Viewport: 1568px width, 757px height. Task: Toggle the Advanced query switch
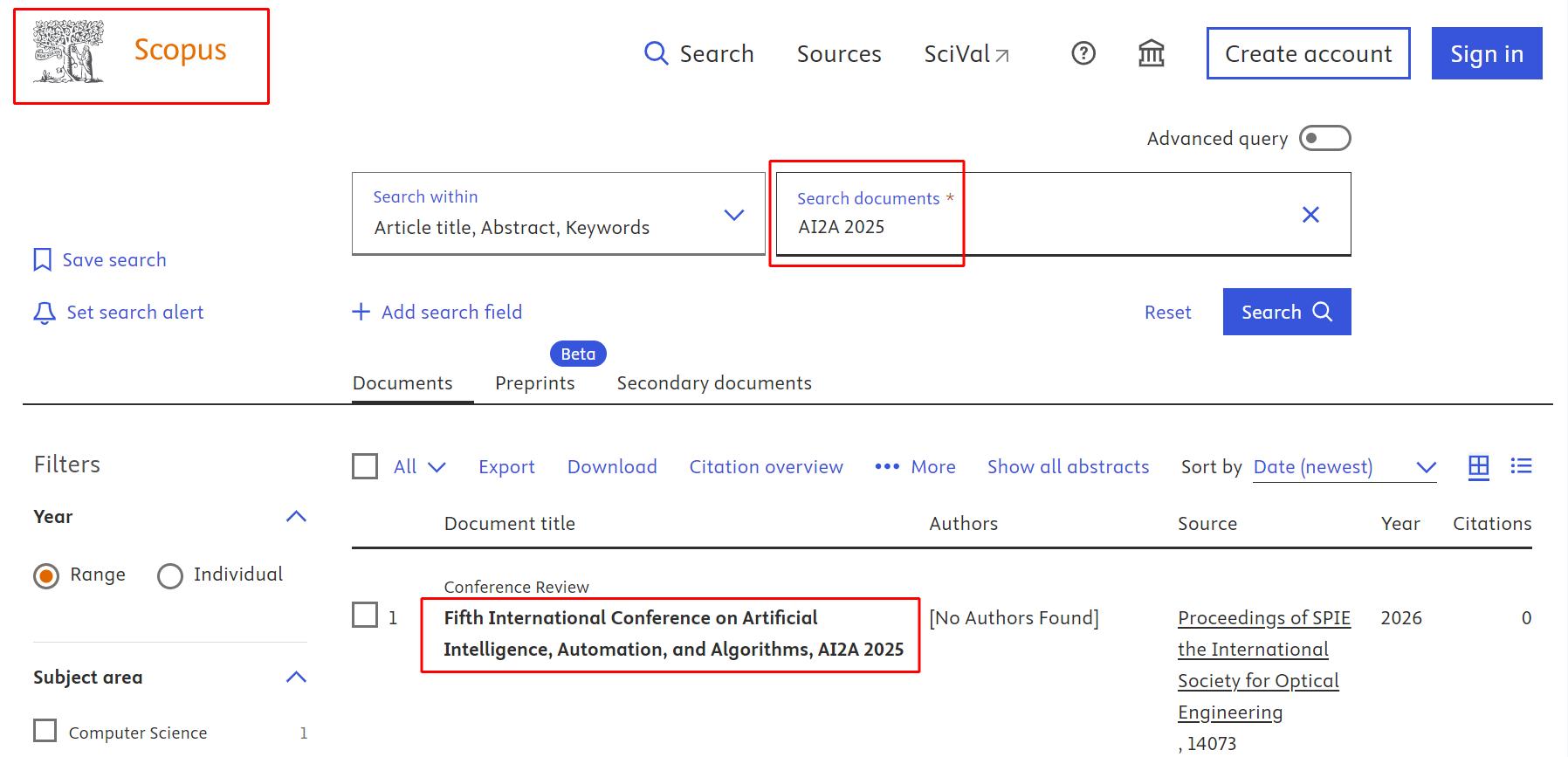(x=1324, y=139)
